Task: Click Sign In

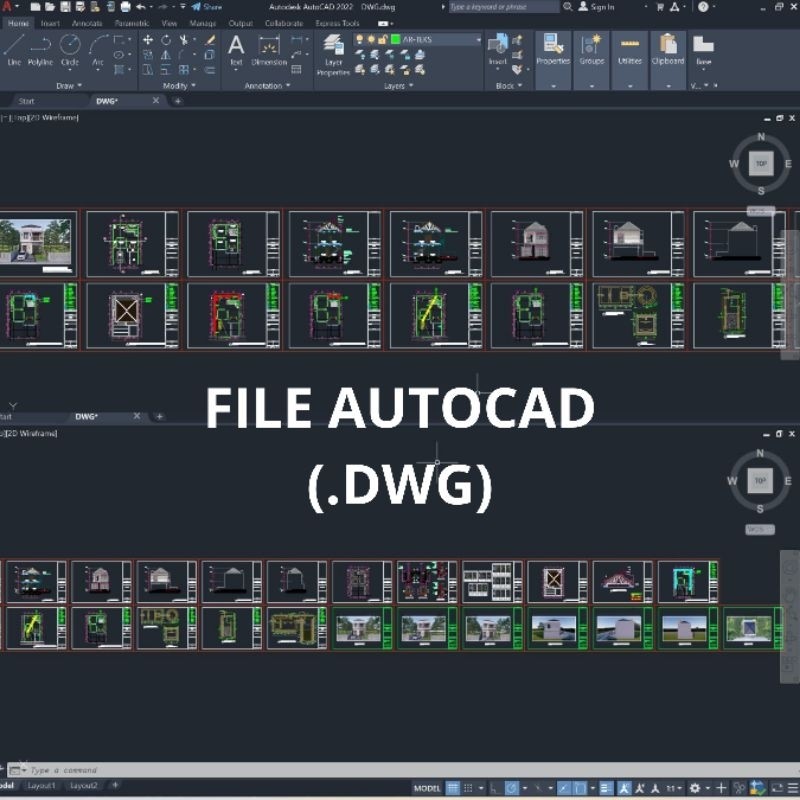Action: click(x=596, y=7)
